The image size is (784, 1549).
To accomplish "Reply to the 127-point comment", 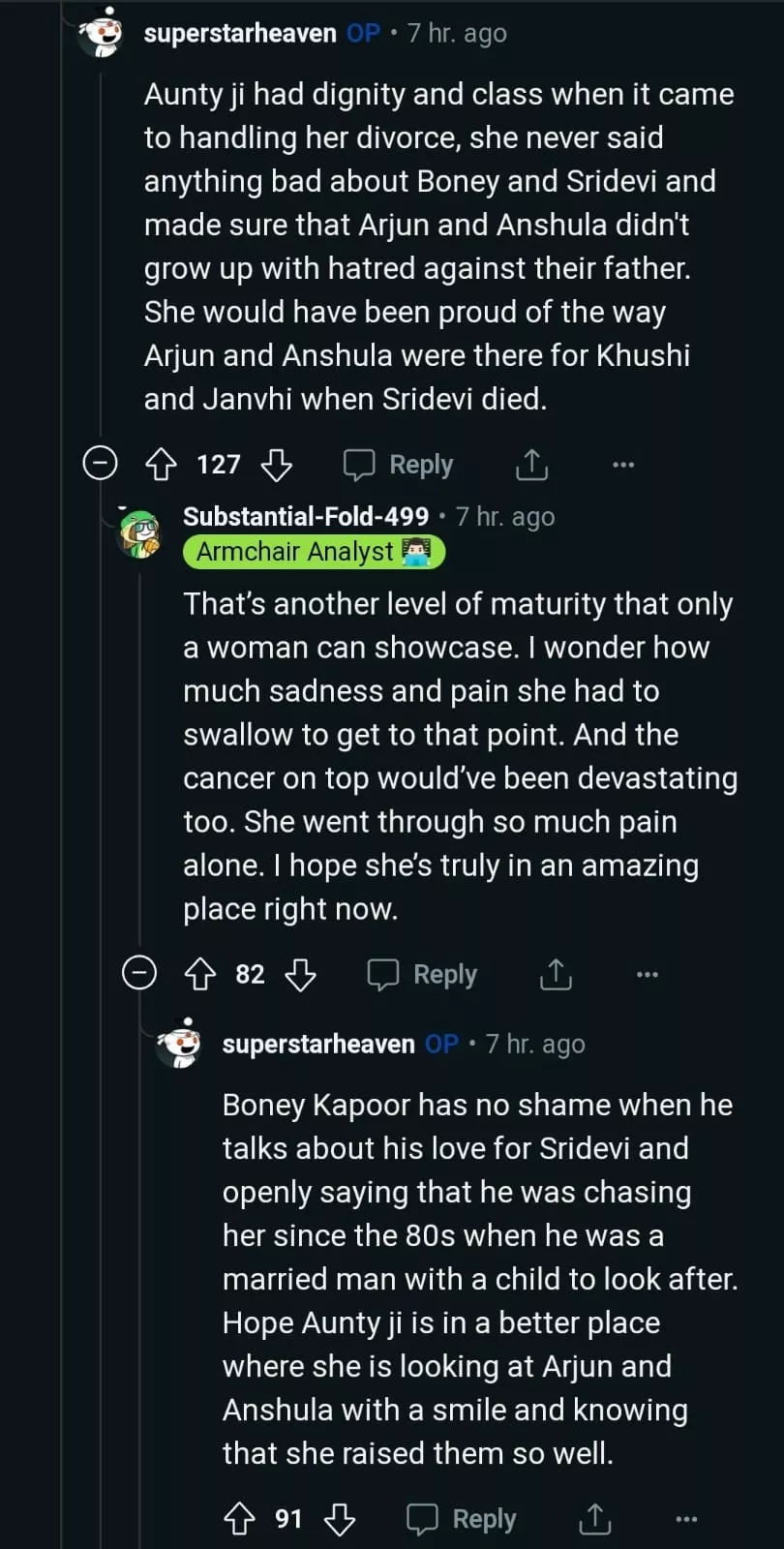I will click(399, 465).
